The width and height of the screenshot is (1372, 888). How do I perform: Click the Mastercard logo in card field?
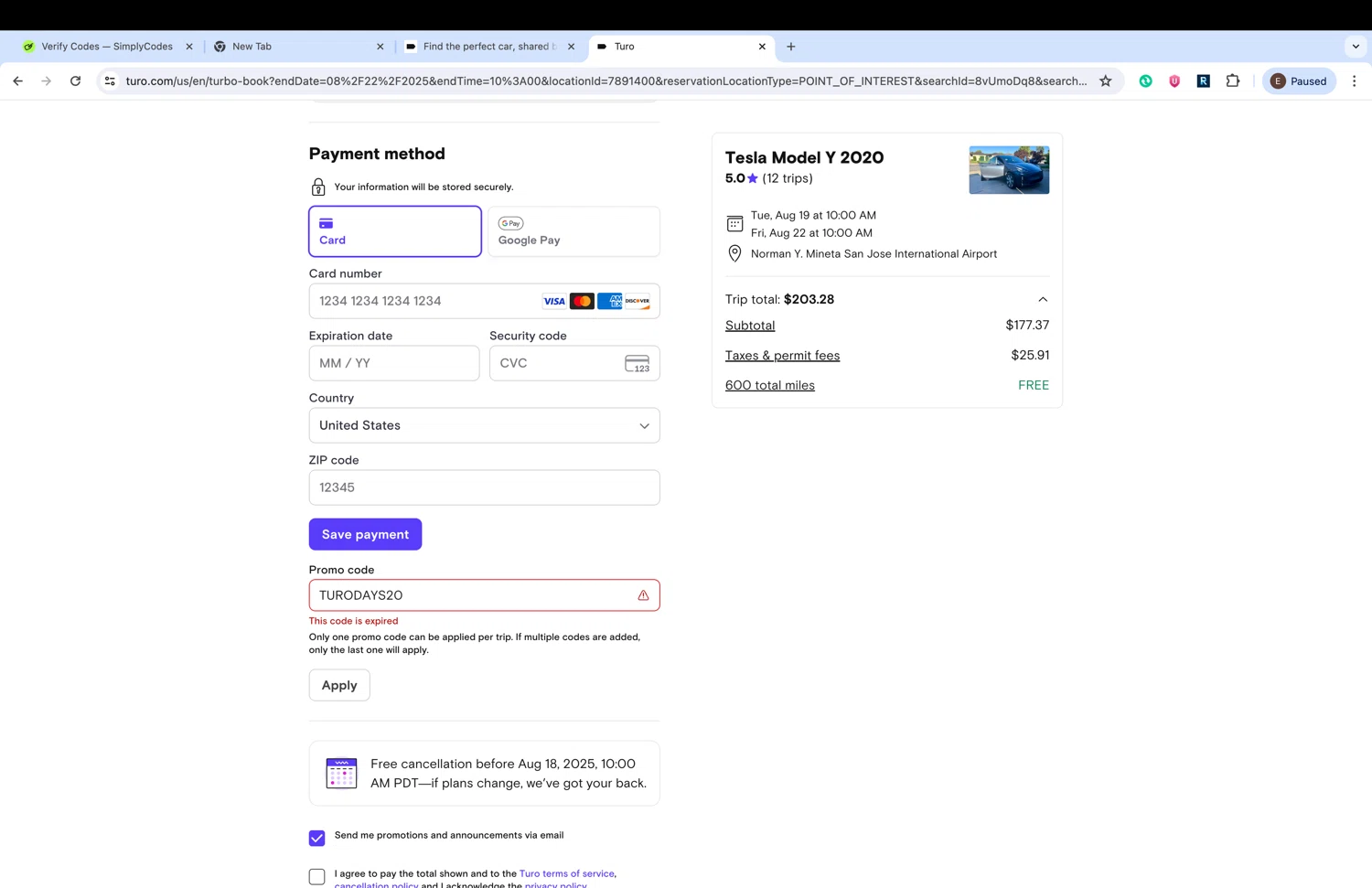coord(582,301)
